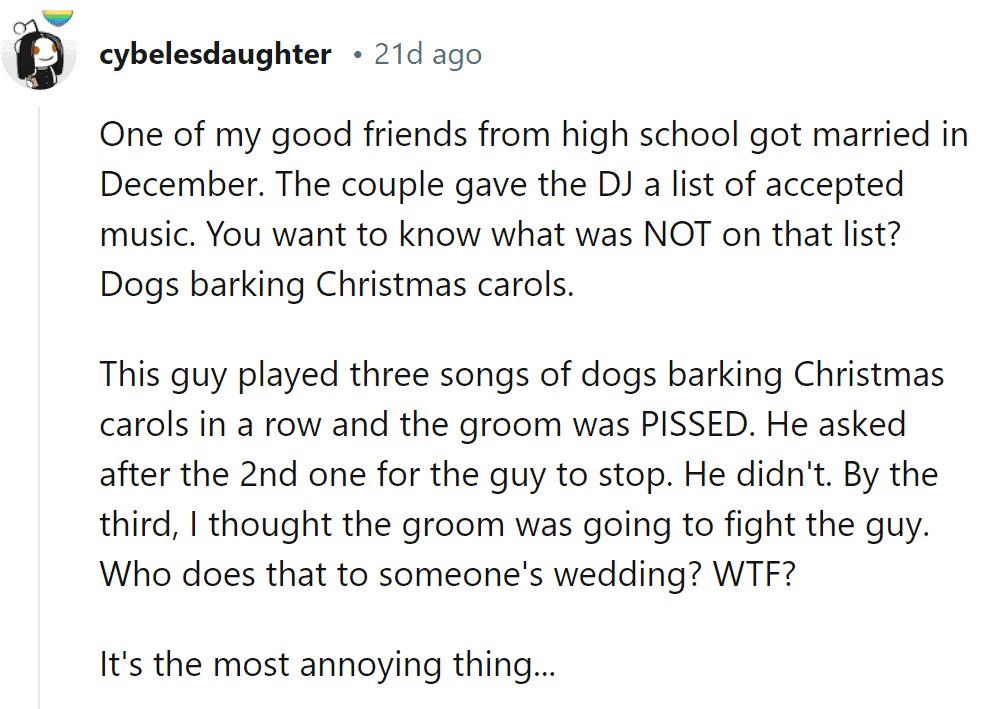Viewport: 991px width, 709px height.
Task: Click the word "December" in the comment
Action: coord(178,185)
